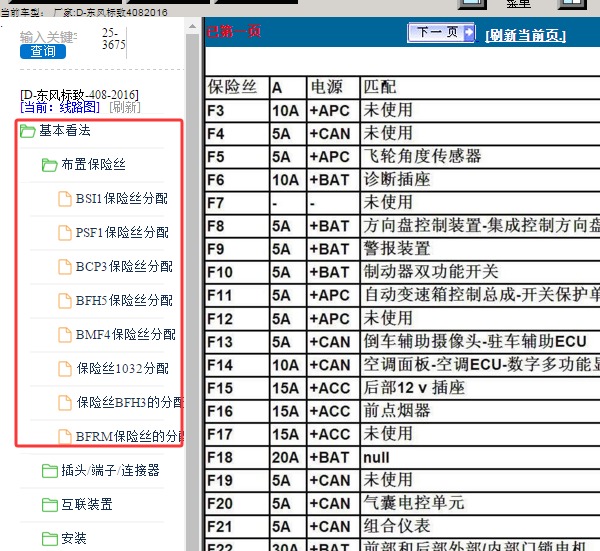Go to next page with 下一页 button
The height and width of the screenshot is (551, 600).
click(441, 32)
